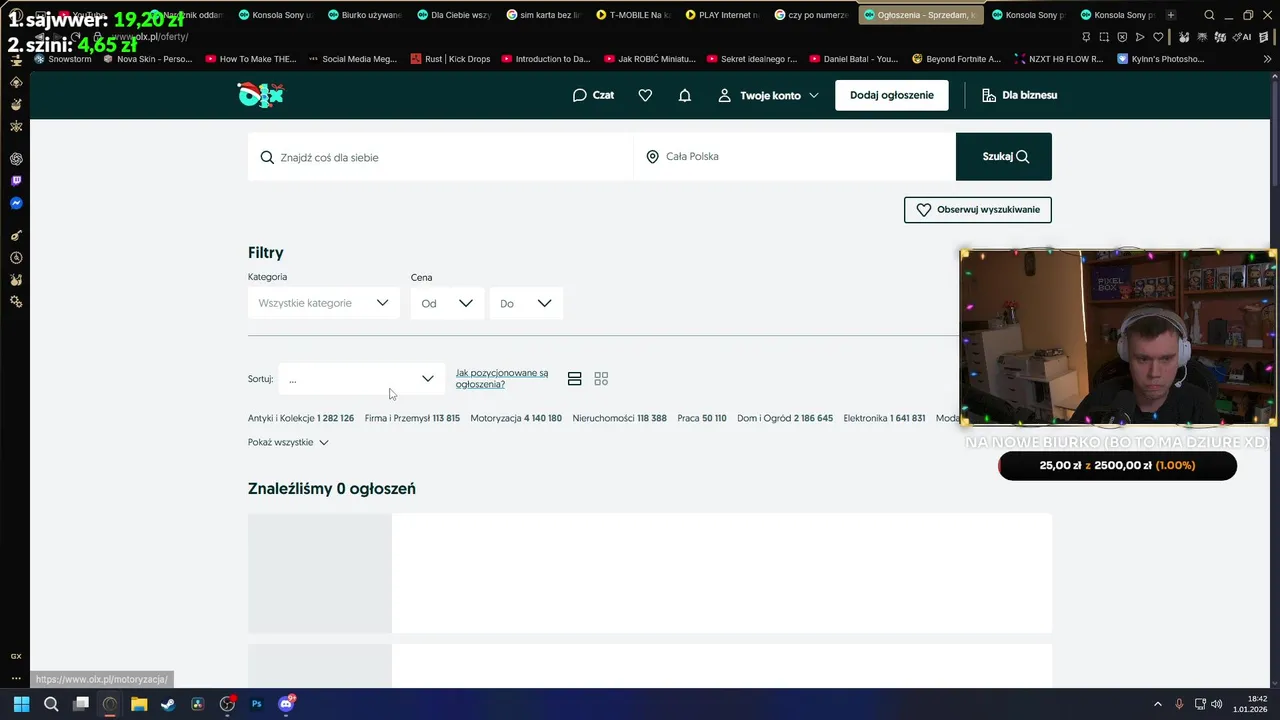1280x720 pixels.
Task: Open sidebar settings gear icon
Action: point(16,302)
